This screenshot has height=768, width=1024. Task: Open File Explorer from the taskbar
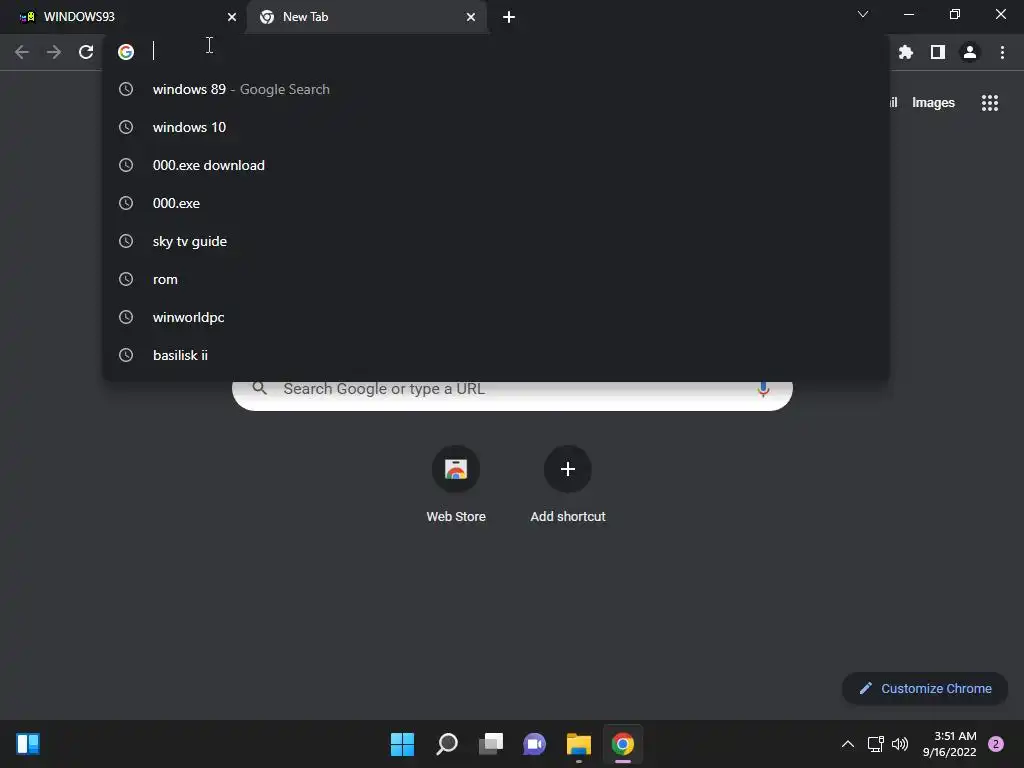pyautogui.click(x=579, y=744)
